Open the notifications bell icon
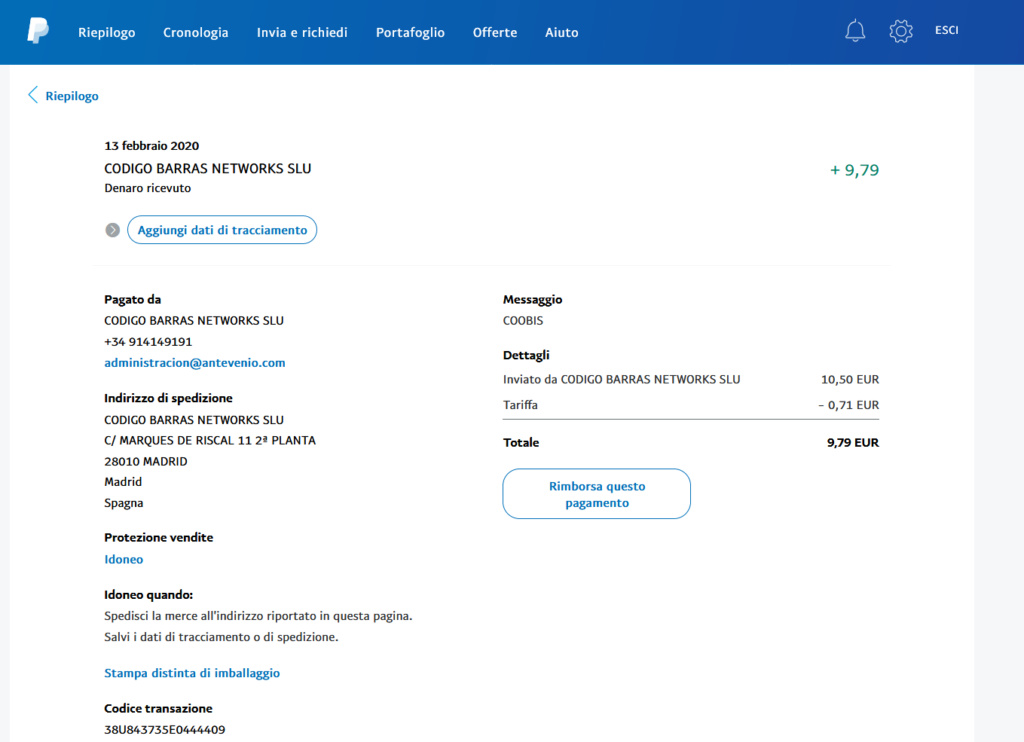Screen dimensions: 1024x742 click(855, 31)
